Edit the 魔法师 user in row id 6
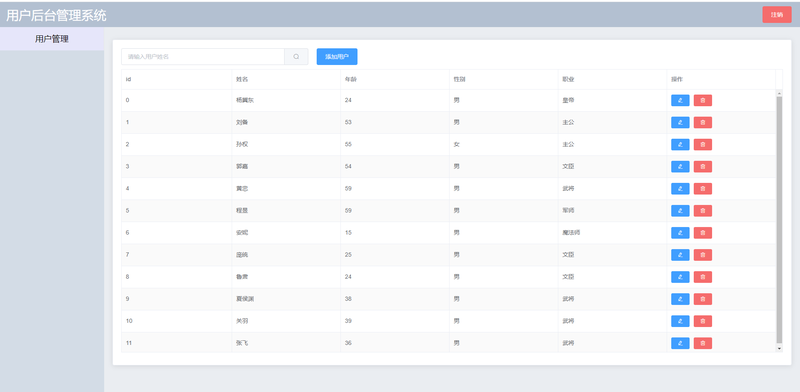800x392 pixels. tap(680, 233)
